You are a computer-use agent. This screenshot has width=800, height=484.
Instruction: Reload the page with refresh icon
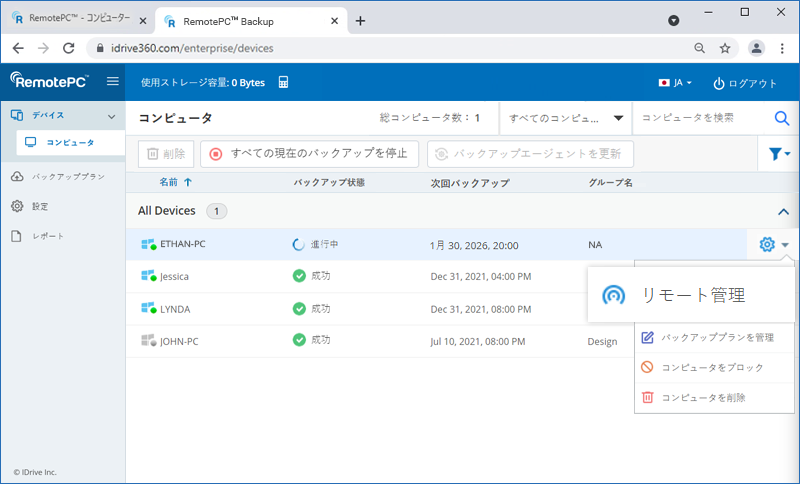point(68,48)
